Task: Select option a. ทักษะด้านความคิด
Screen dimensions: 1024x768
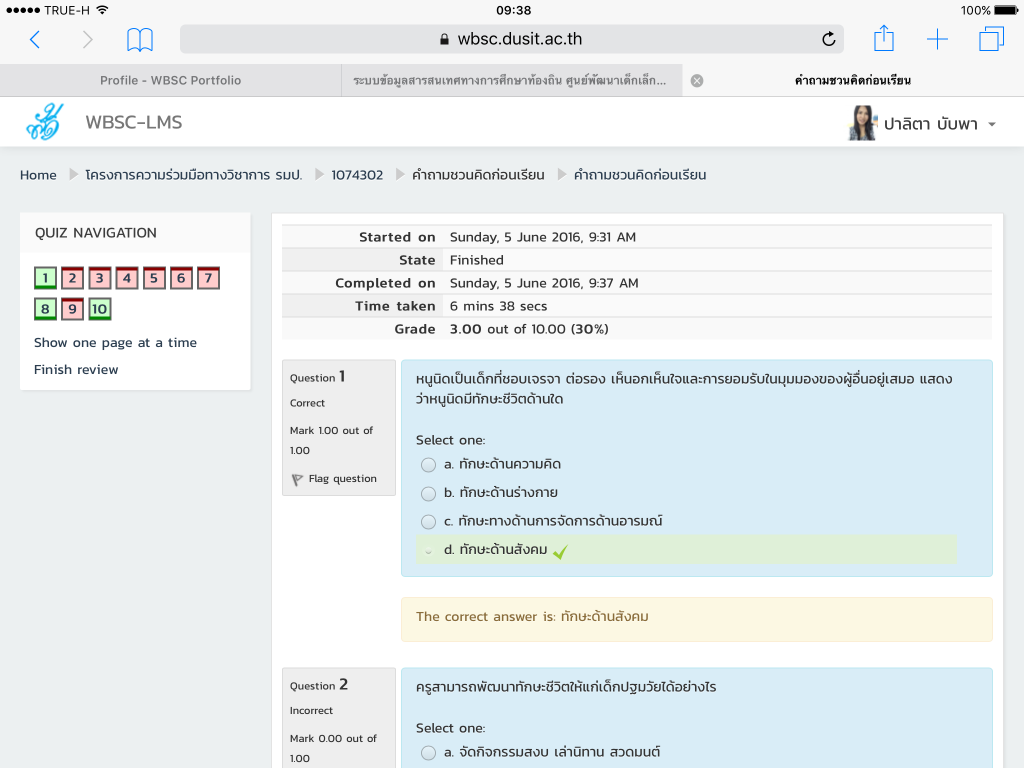Action: [x=429, y=465]
